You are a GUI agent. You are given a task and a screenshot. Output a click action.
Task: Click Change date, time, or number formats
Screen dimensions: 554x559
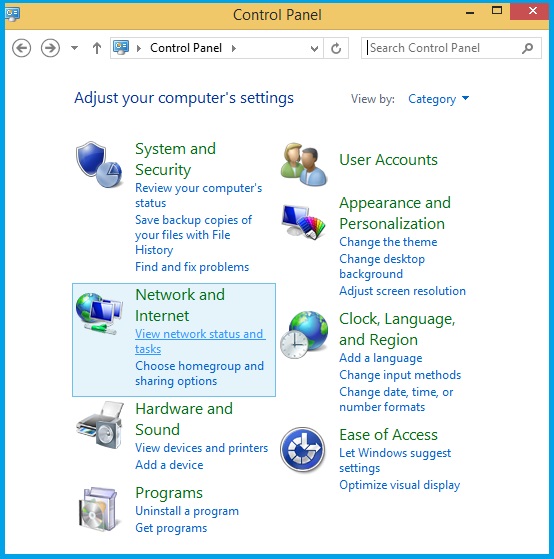[396, 399]
